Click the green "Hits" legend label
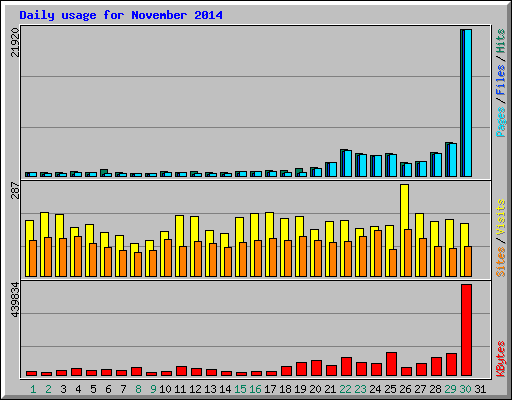Image resolution: width=512 pixels, height=400 pixels. [x=500, y=41]
